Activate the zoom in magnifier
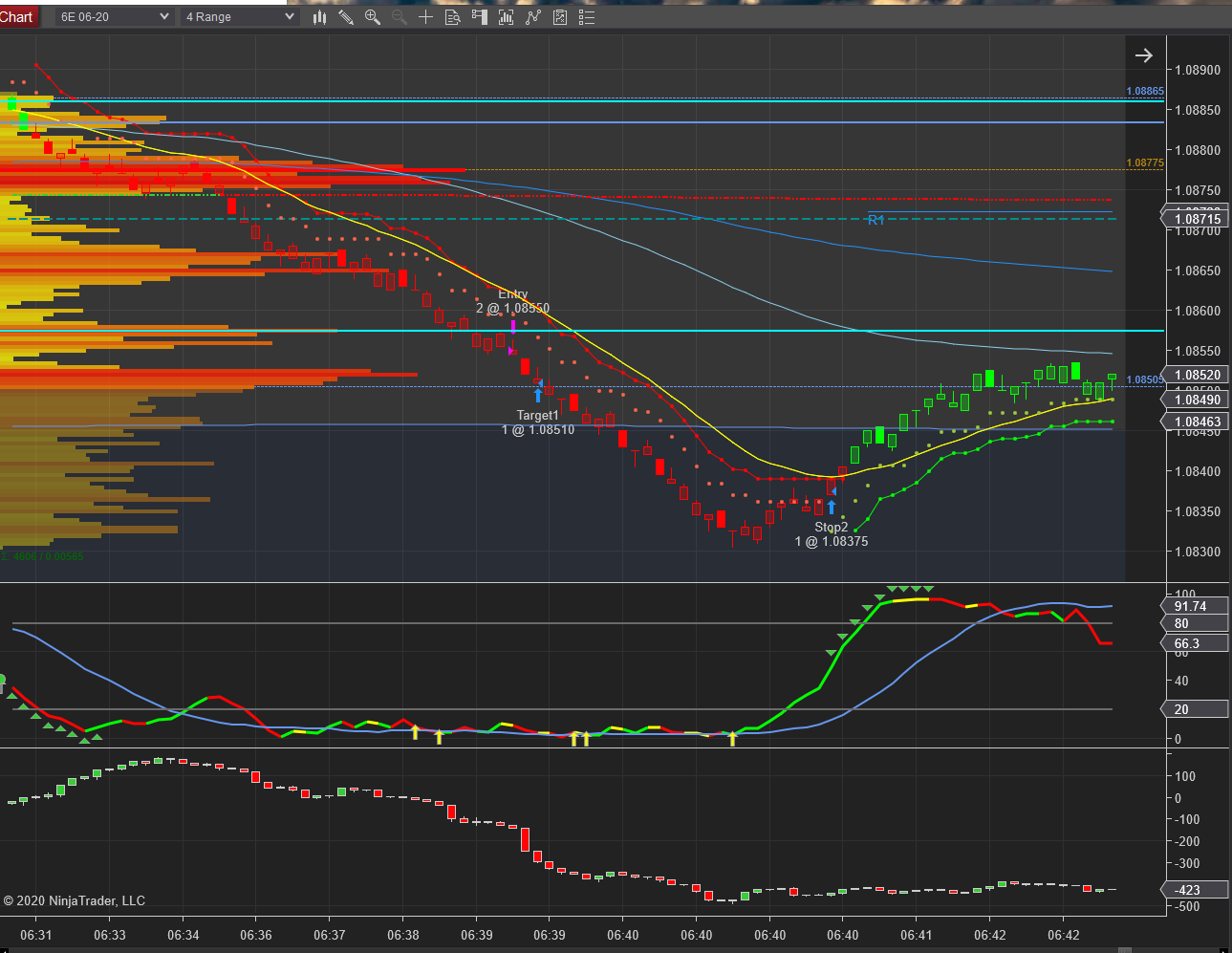Viewport: 1232px width, 953px height. pos(373,17)
